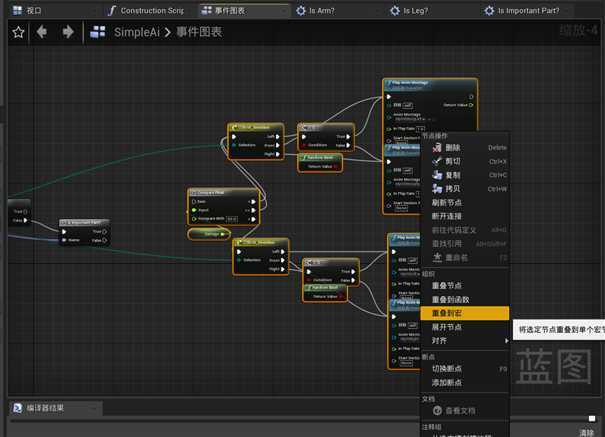This screenshot has width=605, height=437.
Task: Click the gear icon on Is Important Part? tab
Action: (x=489, y=10)
